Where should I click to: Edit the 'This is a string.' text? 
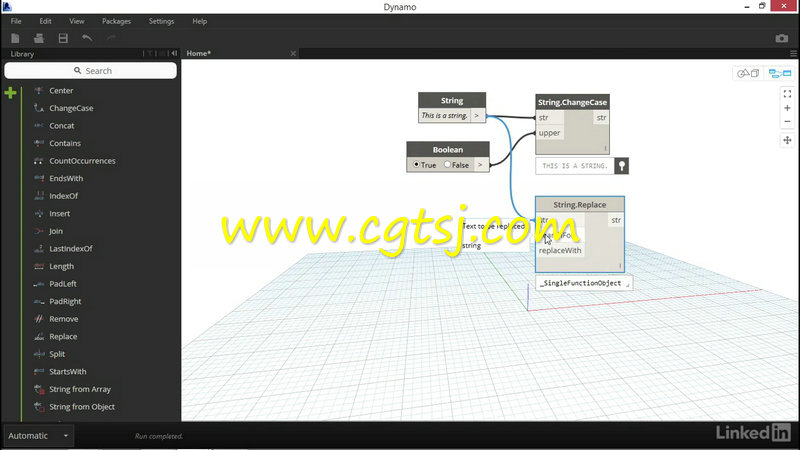(444, 116)
